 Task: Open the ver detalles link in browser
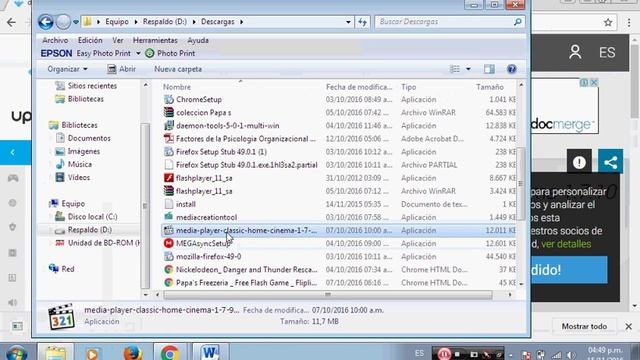(566, 244)
